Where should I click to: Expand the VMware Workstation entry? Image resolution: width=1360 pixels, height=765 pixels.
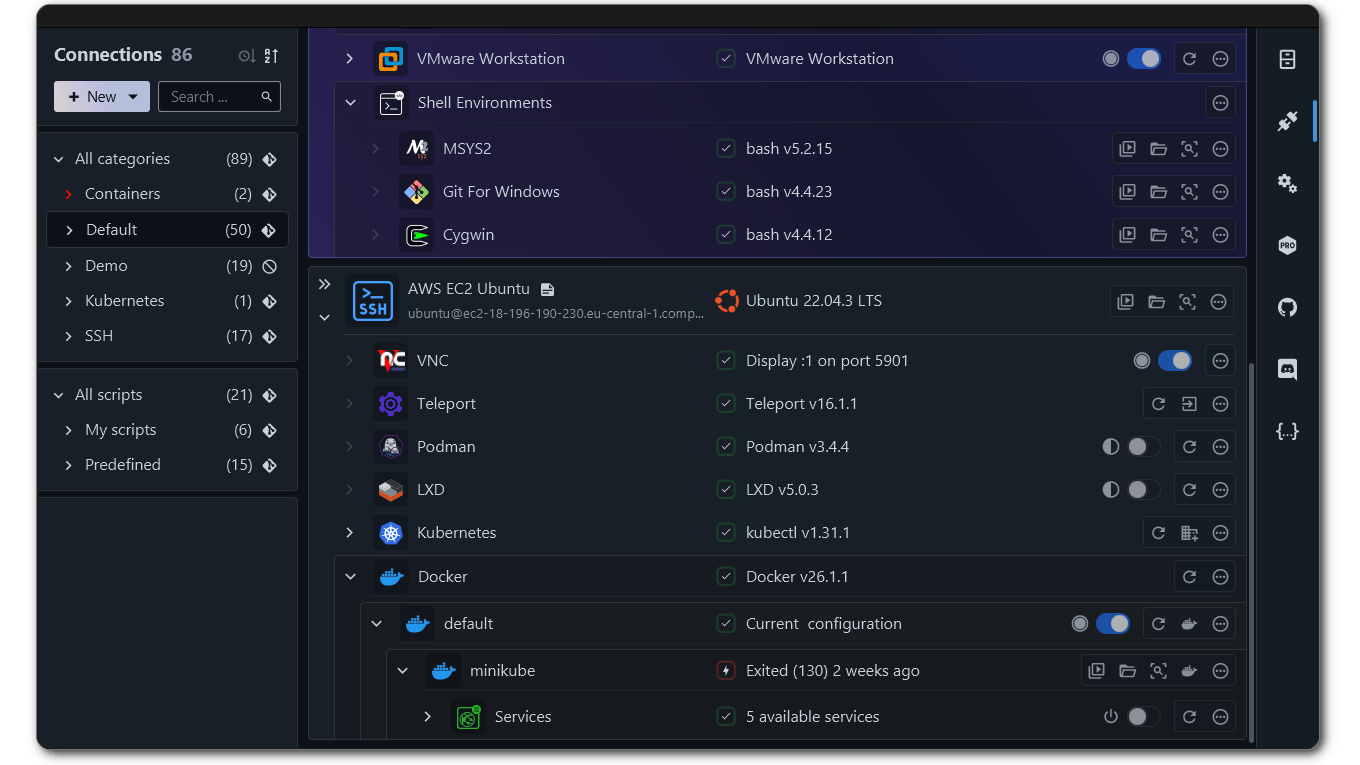tap(350, 59)
